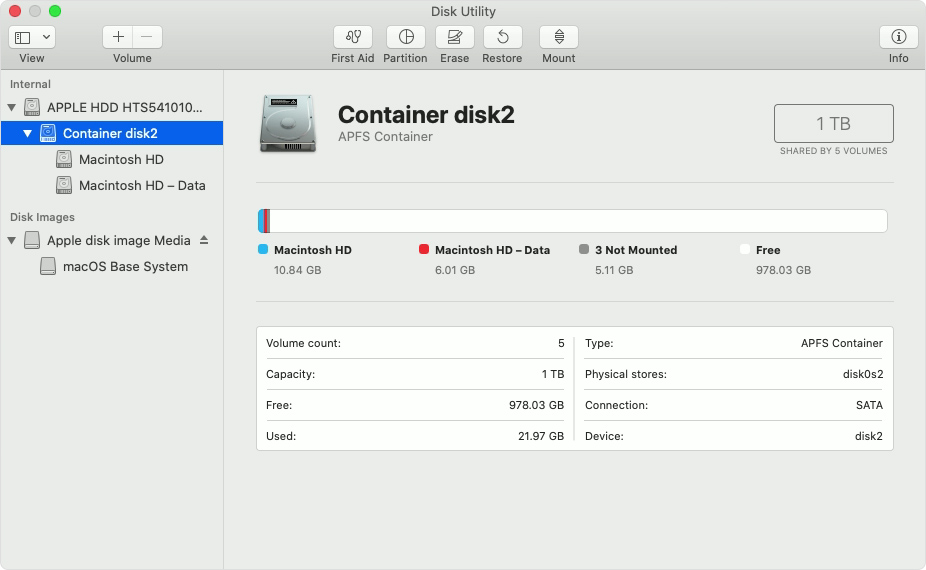The height and width of the screenshot is (570, 926).
Task: Click the Volume count value 5
Action: point(561,343)
